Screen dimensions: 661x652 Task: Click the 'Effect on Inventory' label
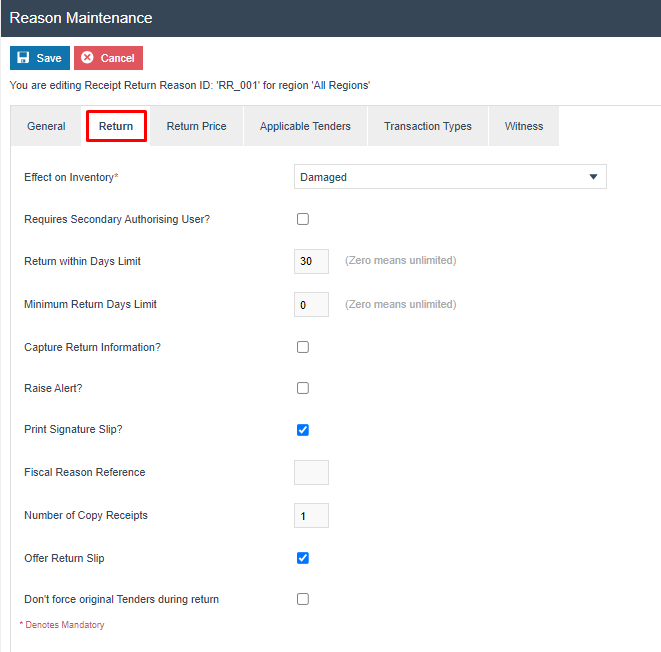tap(71, 177)
